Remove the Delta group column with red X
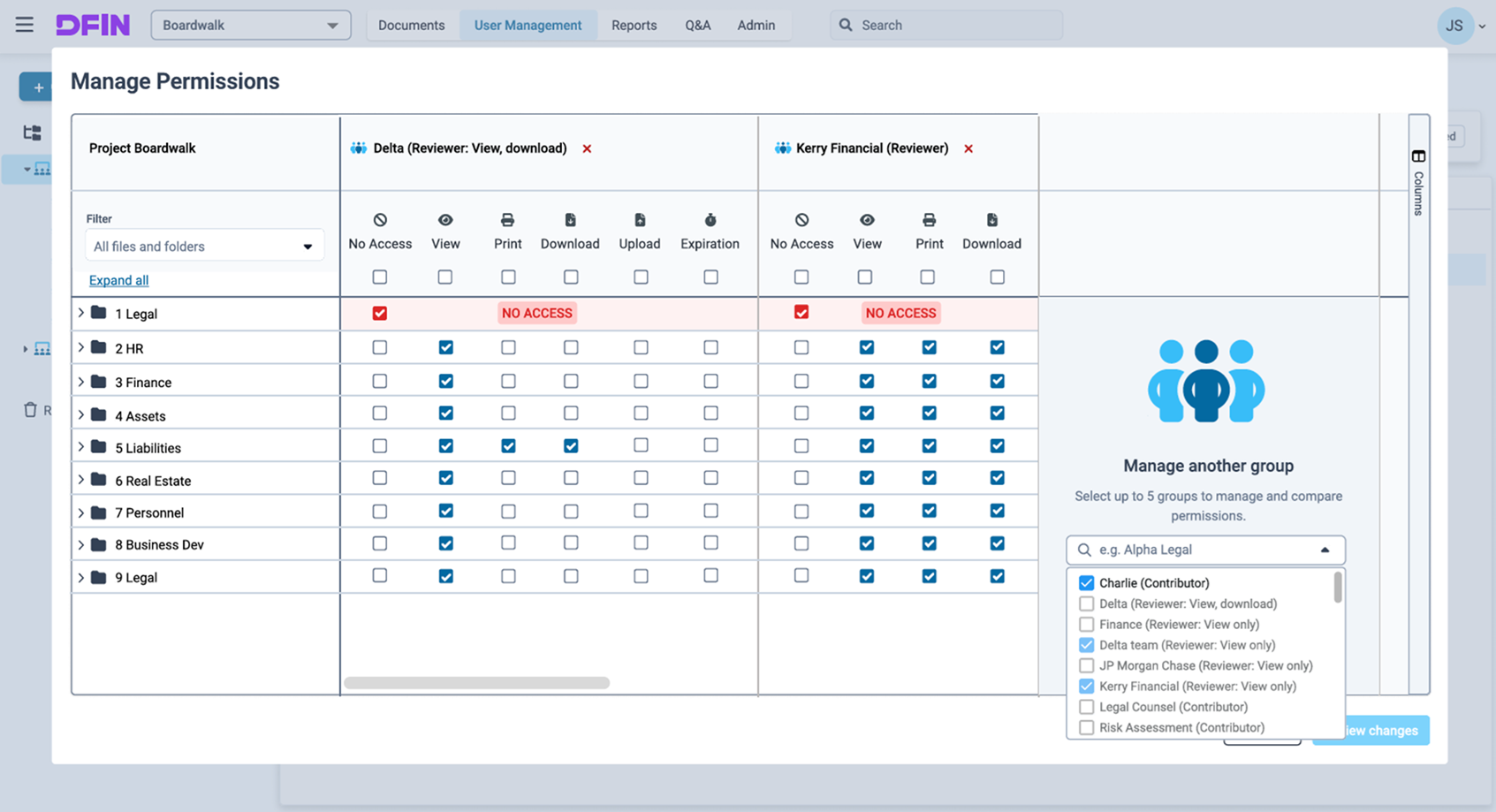 pos(587,148)
